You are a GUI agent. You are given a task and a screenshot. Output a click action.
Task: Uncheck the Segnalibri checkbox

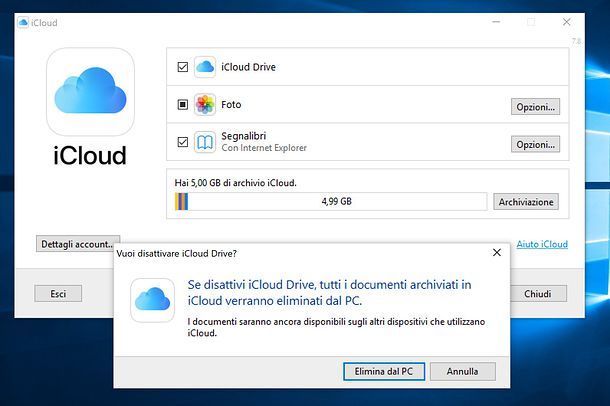tap(182, 142)
